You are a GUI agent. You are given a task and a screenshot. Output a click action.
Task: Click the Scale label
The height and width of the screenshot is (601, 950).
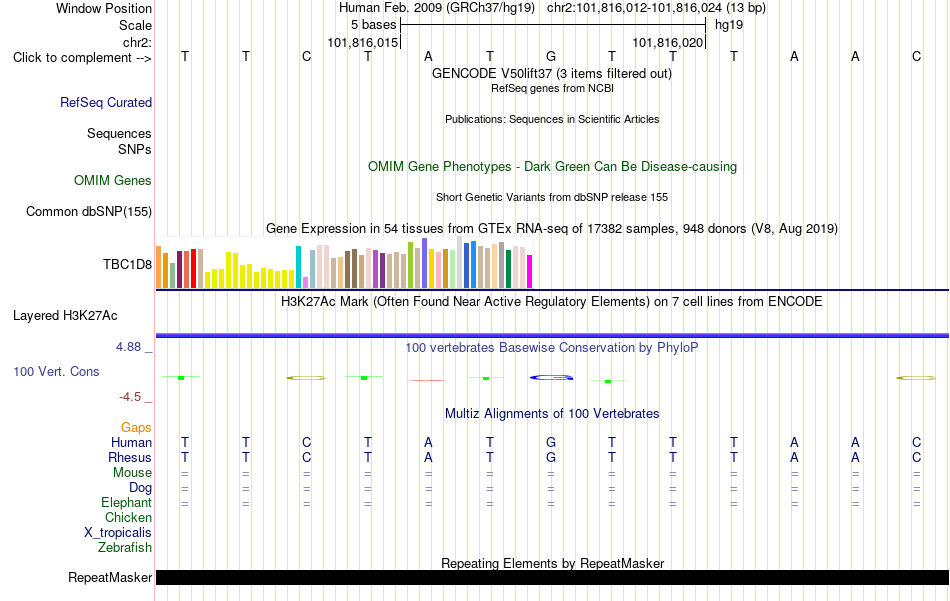[x=136, y=25]
